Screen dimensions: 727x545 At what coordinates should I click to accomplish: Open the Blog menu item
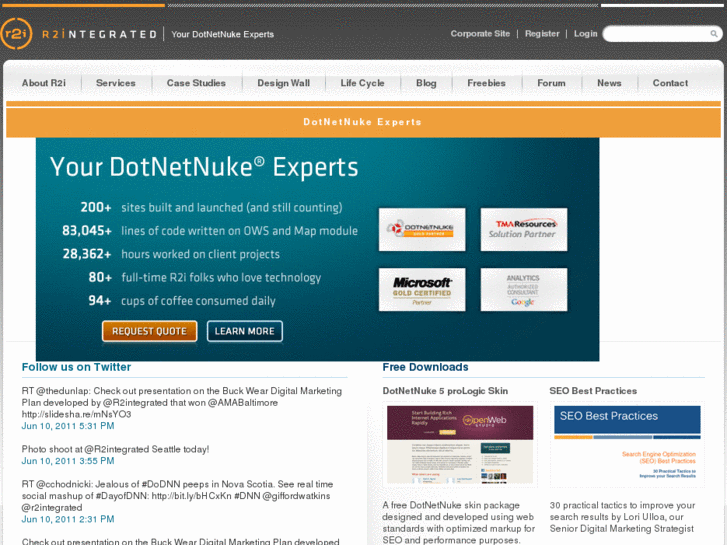click(426, 83)
